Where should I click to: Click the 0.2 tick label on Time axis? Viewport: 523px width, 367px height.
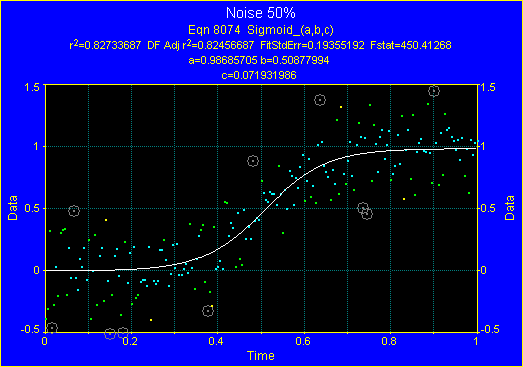130,341
